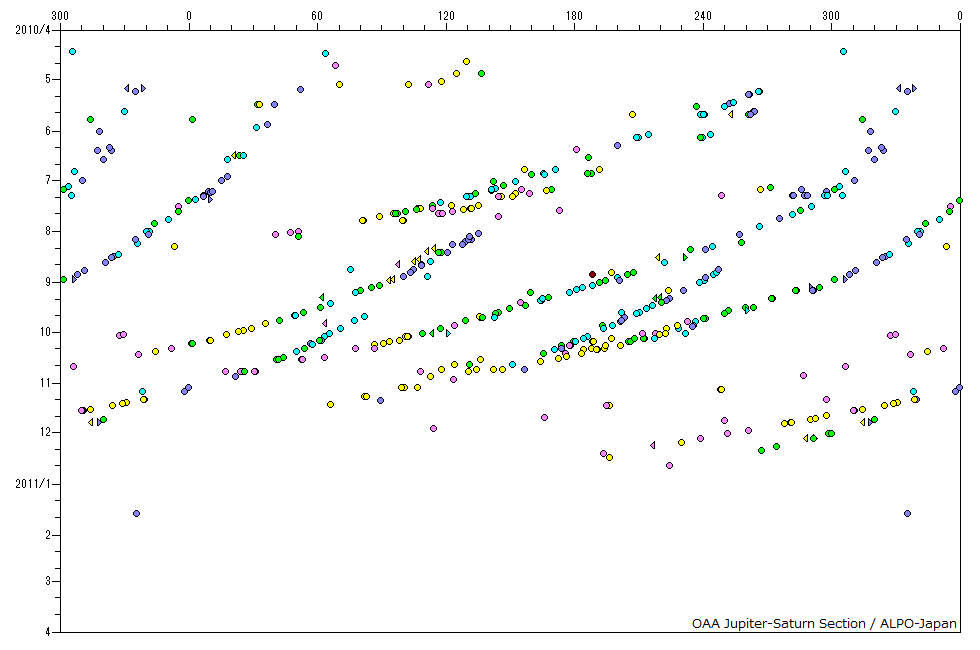The width and height of the screenshot is (980, 650).
Task: Click the "2010/4" date label
Action: tap(33, 30)
